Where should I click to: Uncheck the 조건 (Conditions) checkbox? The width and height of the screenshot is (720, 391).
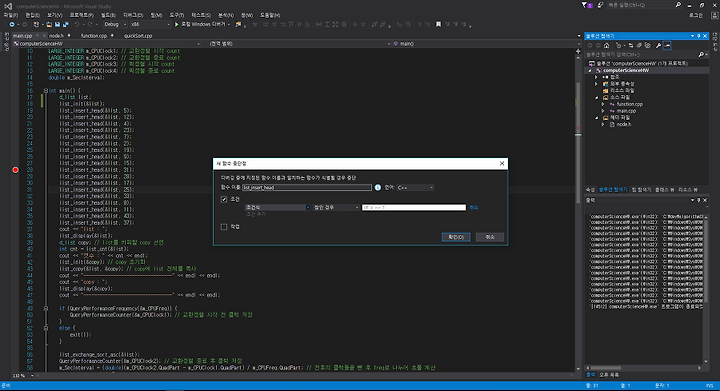click(x=224, y=199)
